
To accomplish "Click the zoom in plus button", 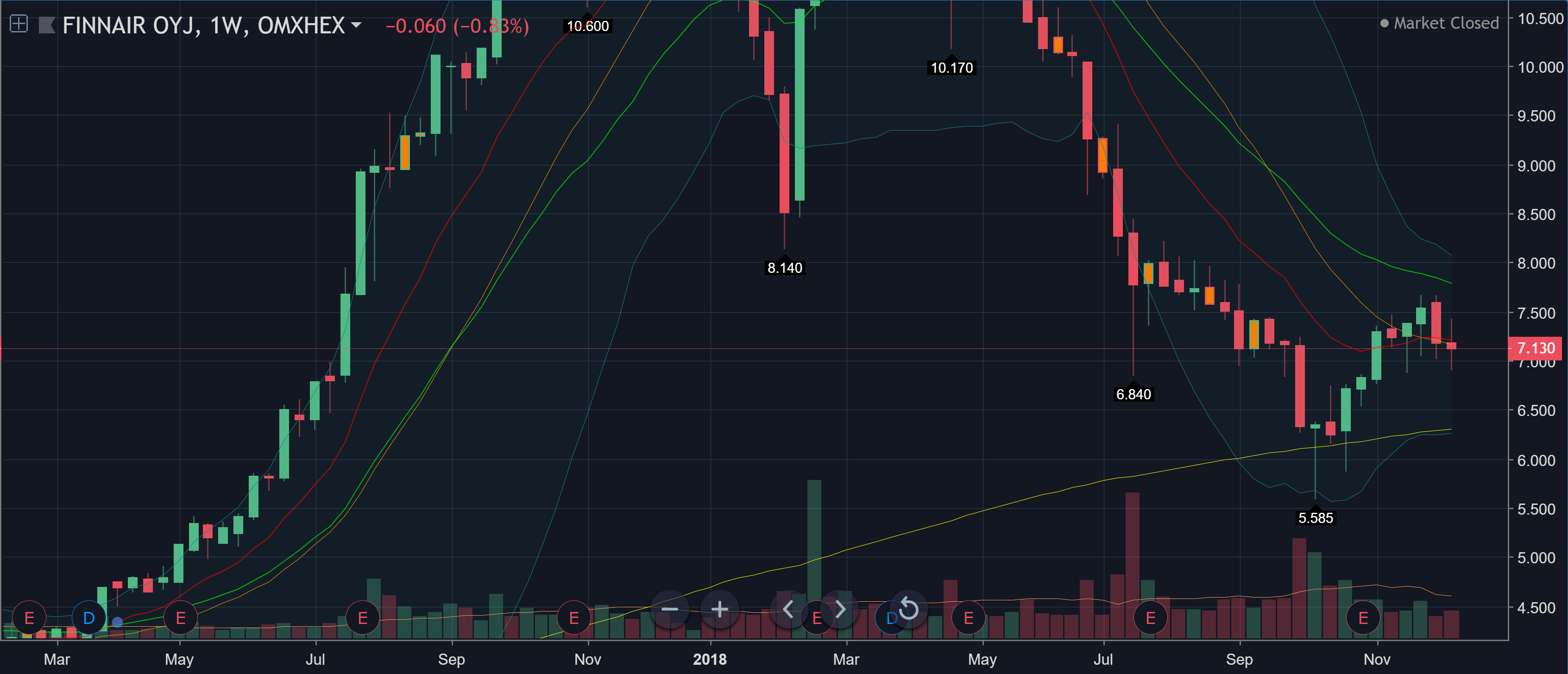I will coord(719,610).
